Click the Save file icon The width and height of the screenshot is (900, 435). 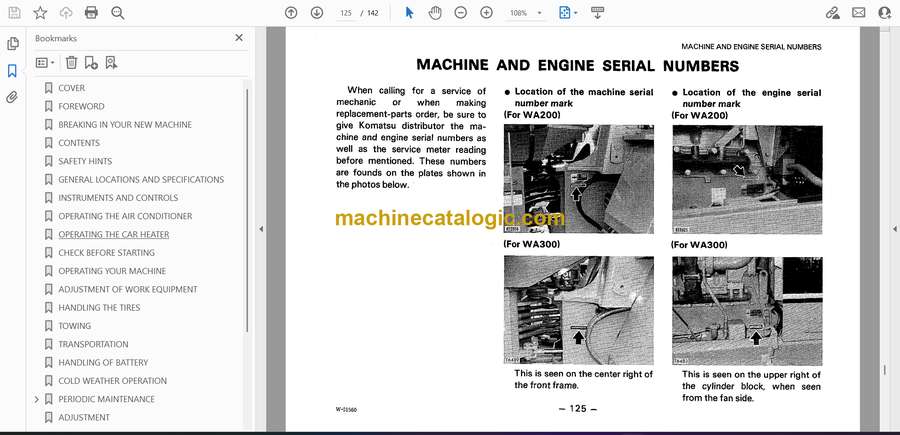click(14, 13)
